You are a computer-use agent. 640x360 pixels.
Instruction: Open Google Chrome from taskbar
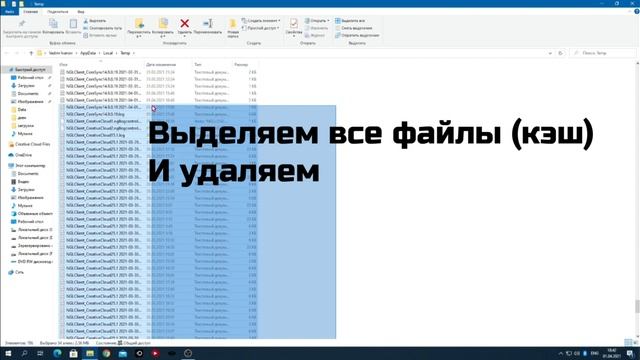click(x=106, y=353)
